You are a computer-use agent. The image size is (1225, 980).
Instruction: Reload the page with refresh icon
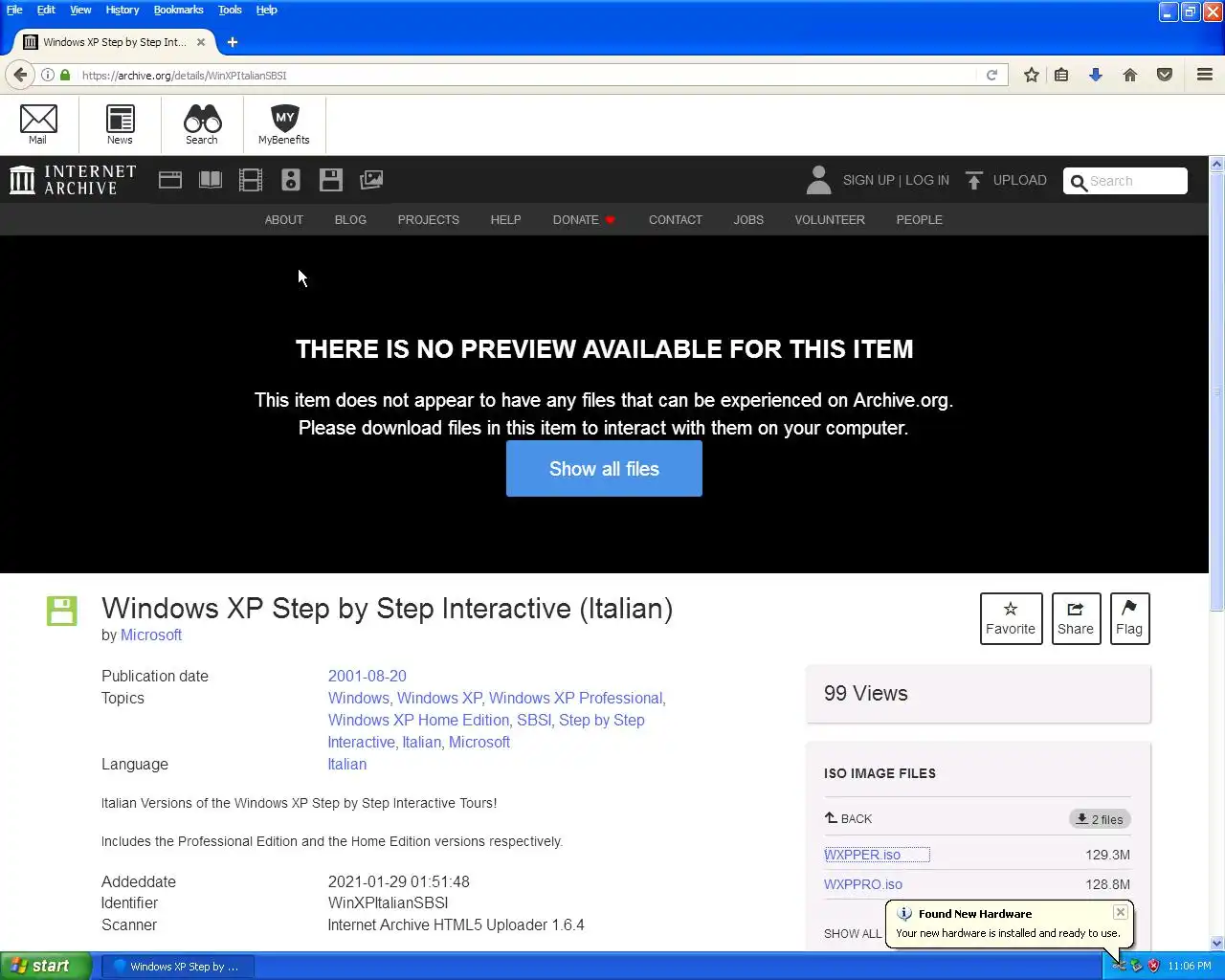pos(992,75)
